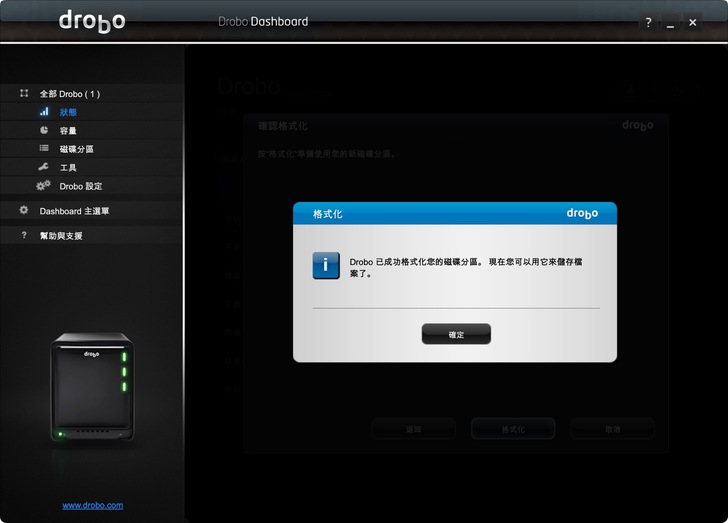Click the status bar chart icon
728x523 pixels.
coord(44,111)
